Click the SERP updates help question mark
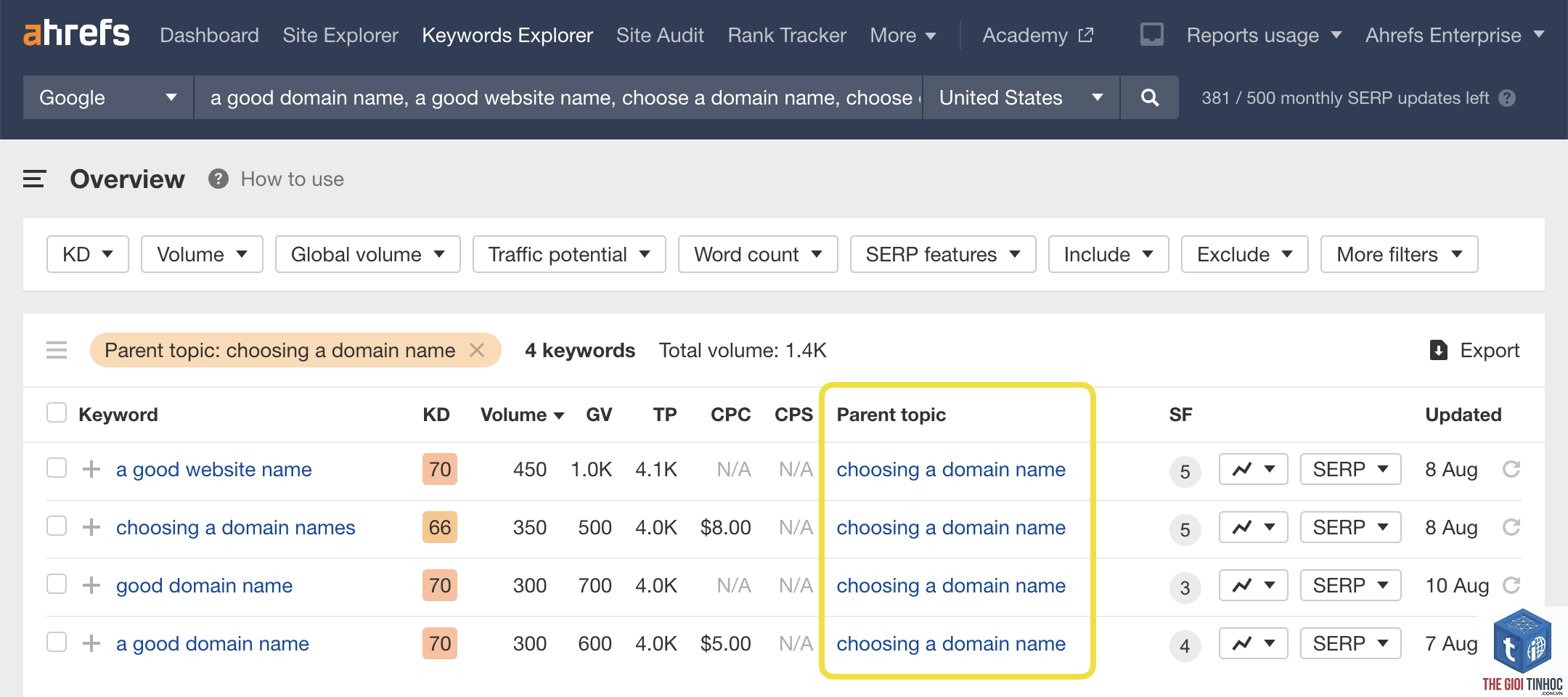 tap(1507, 98)
